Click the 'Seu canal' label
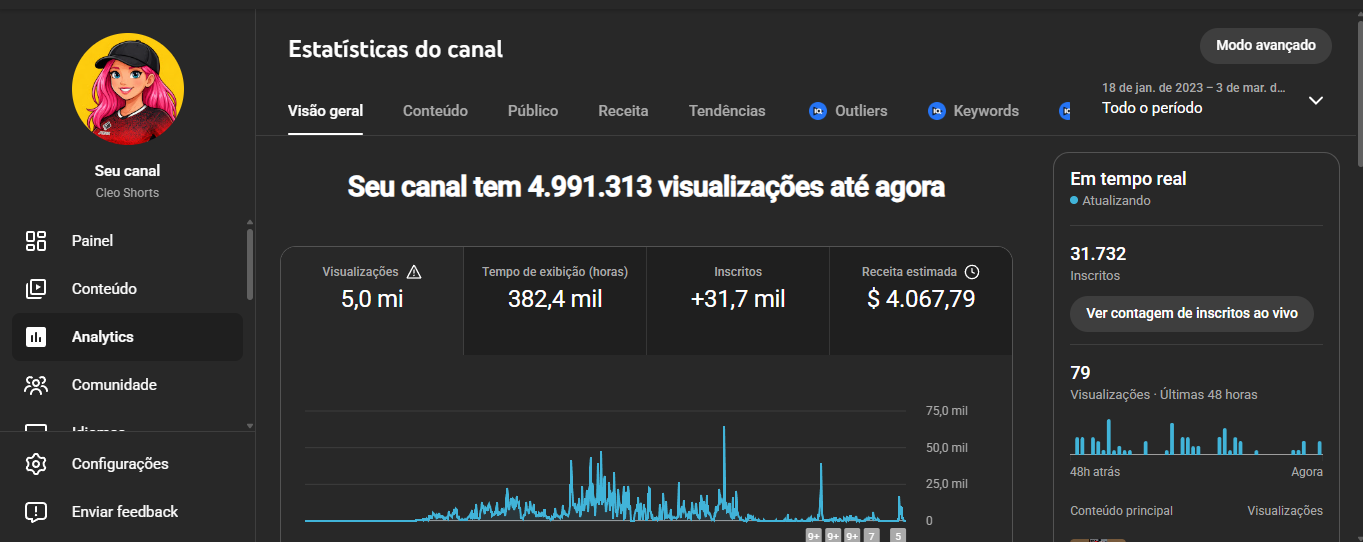1363x542 pixels. pyautogui.click(x=127, y=171)
